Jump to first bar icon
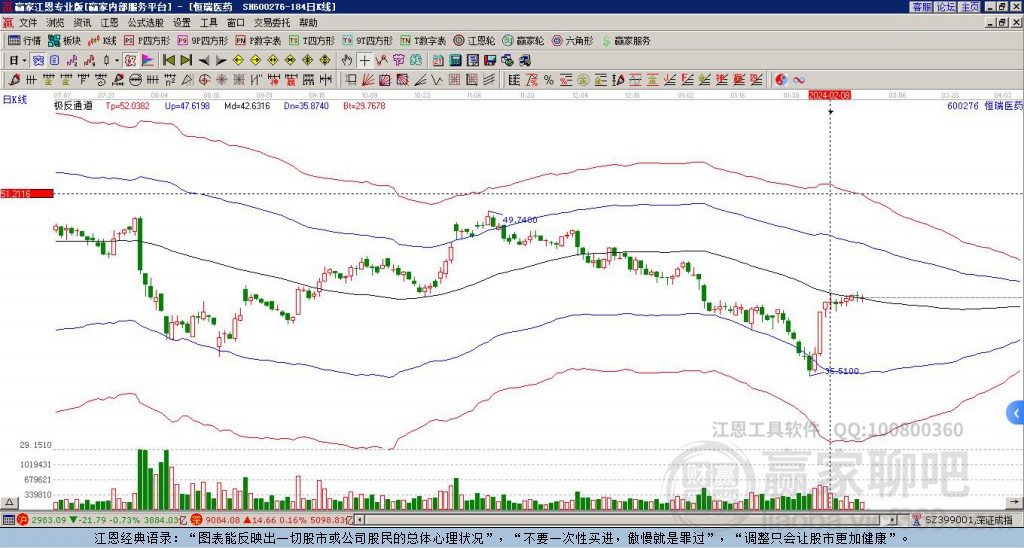Viewport: 1024px width, 548px height. click(168, 61)
